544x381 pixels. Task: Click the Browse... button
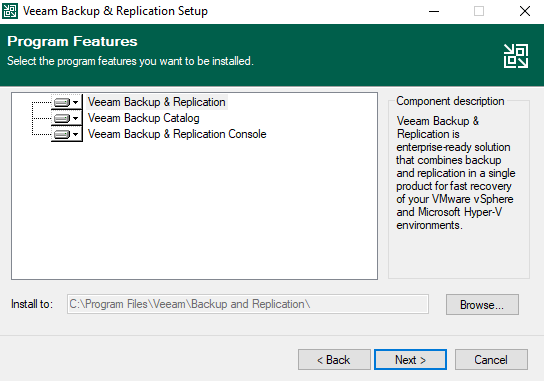(482, 304)
